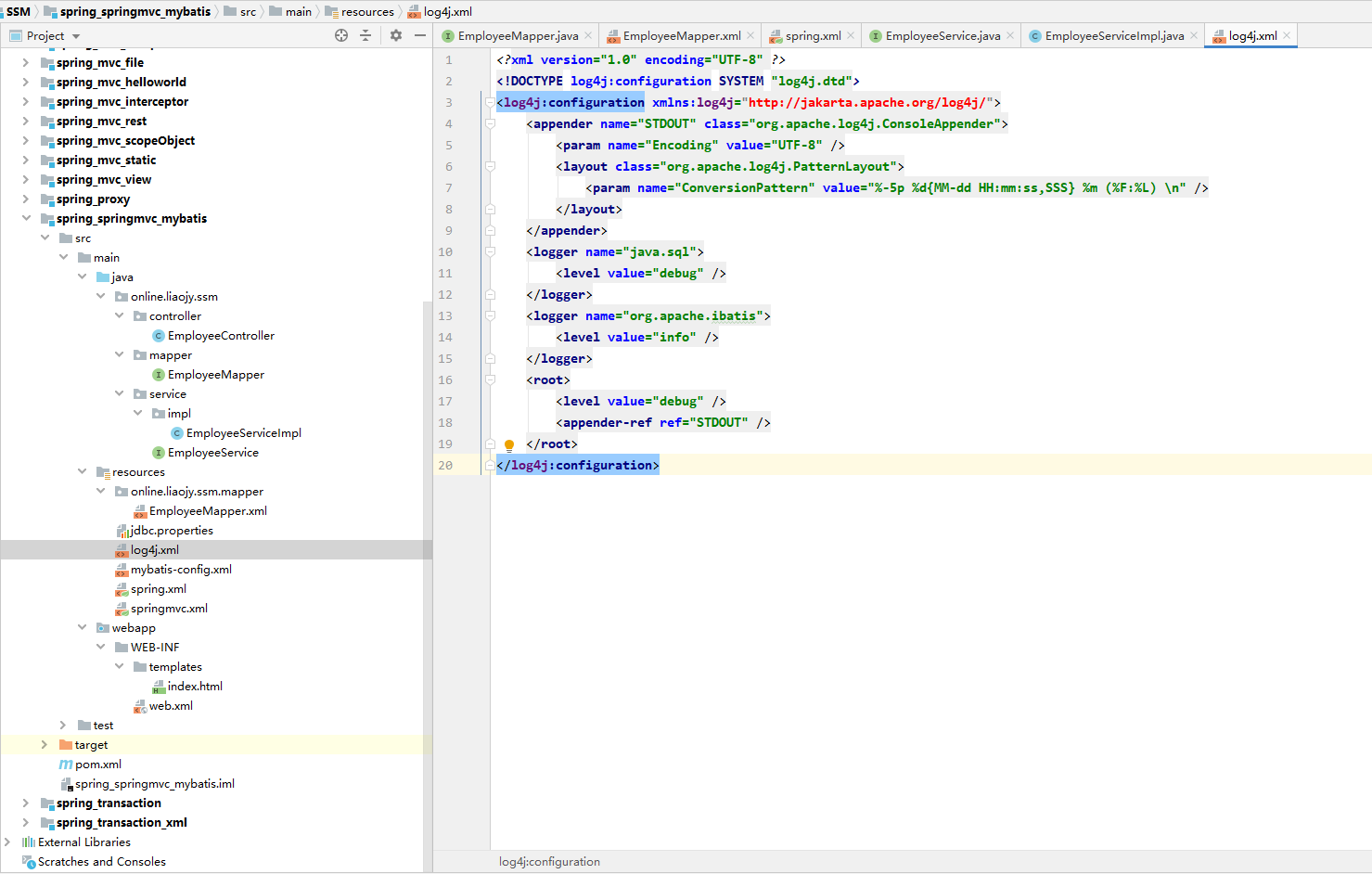Select EmployeeMapper.xml in resources tree
The height and width of the screenshot is (874, 1372).
pos(208,511)
